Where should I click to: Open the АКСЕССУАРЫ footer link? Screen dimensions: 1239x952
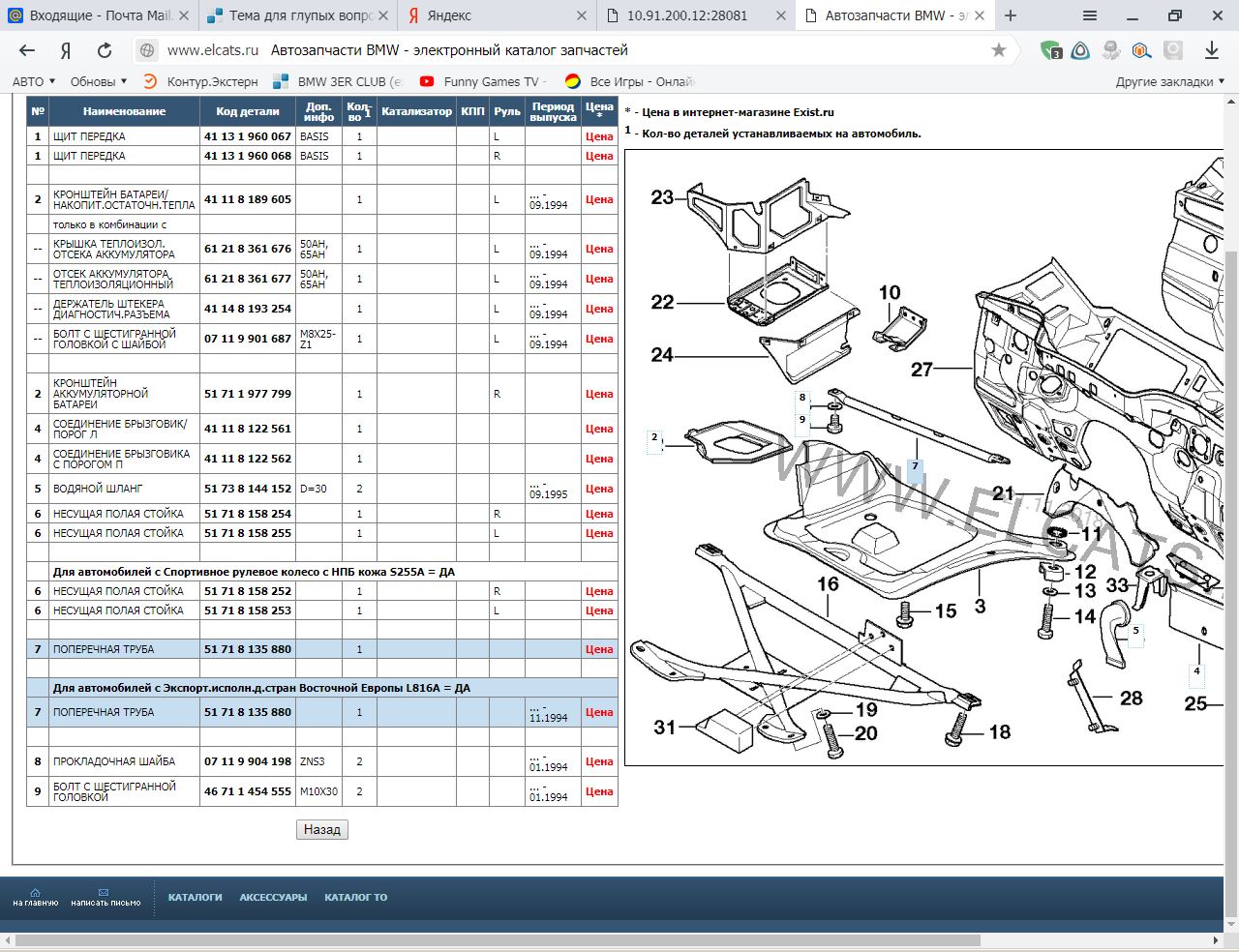pyautogui.click(x=273, y=897)
